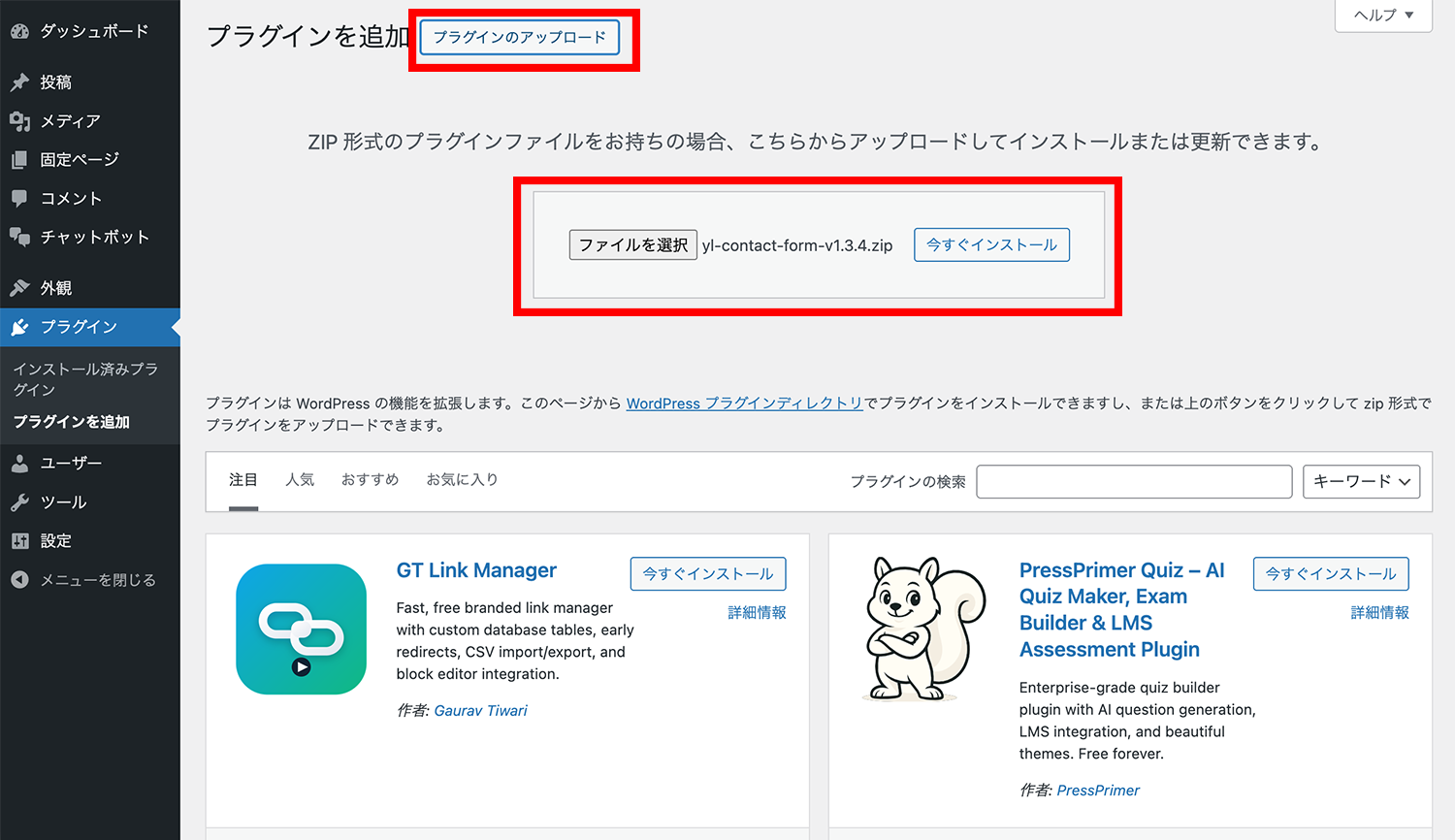The height and width of the screenshot is (840, 1455).
Task: Click the GT Link Manager plugin thumbnail
Action: [302, 630]
